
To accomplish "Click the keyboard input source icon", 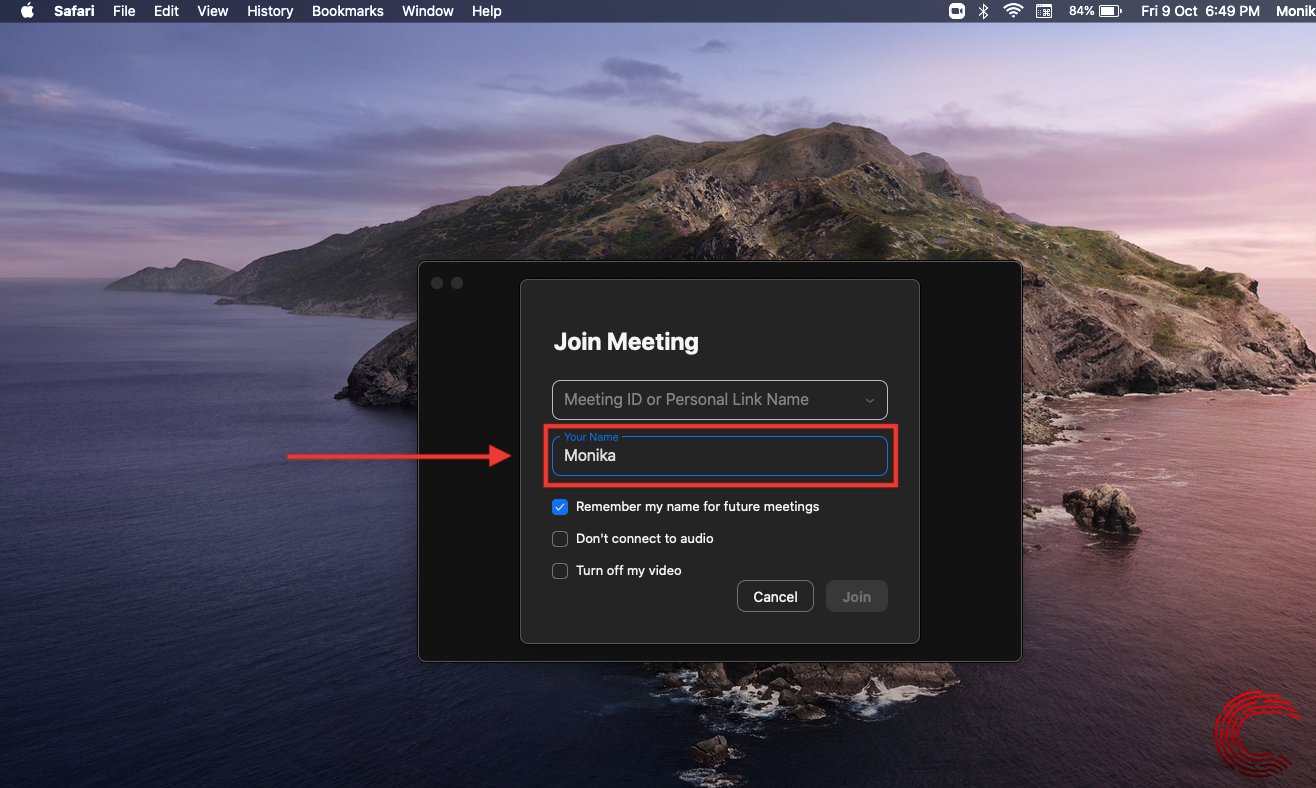I will (1044, 11).
